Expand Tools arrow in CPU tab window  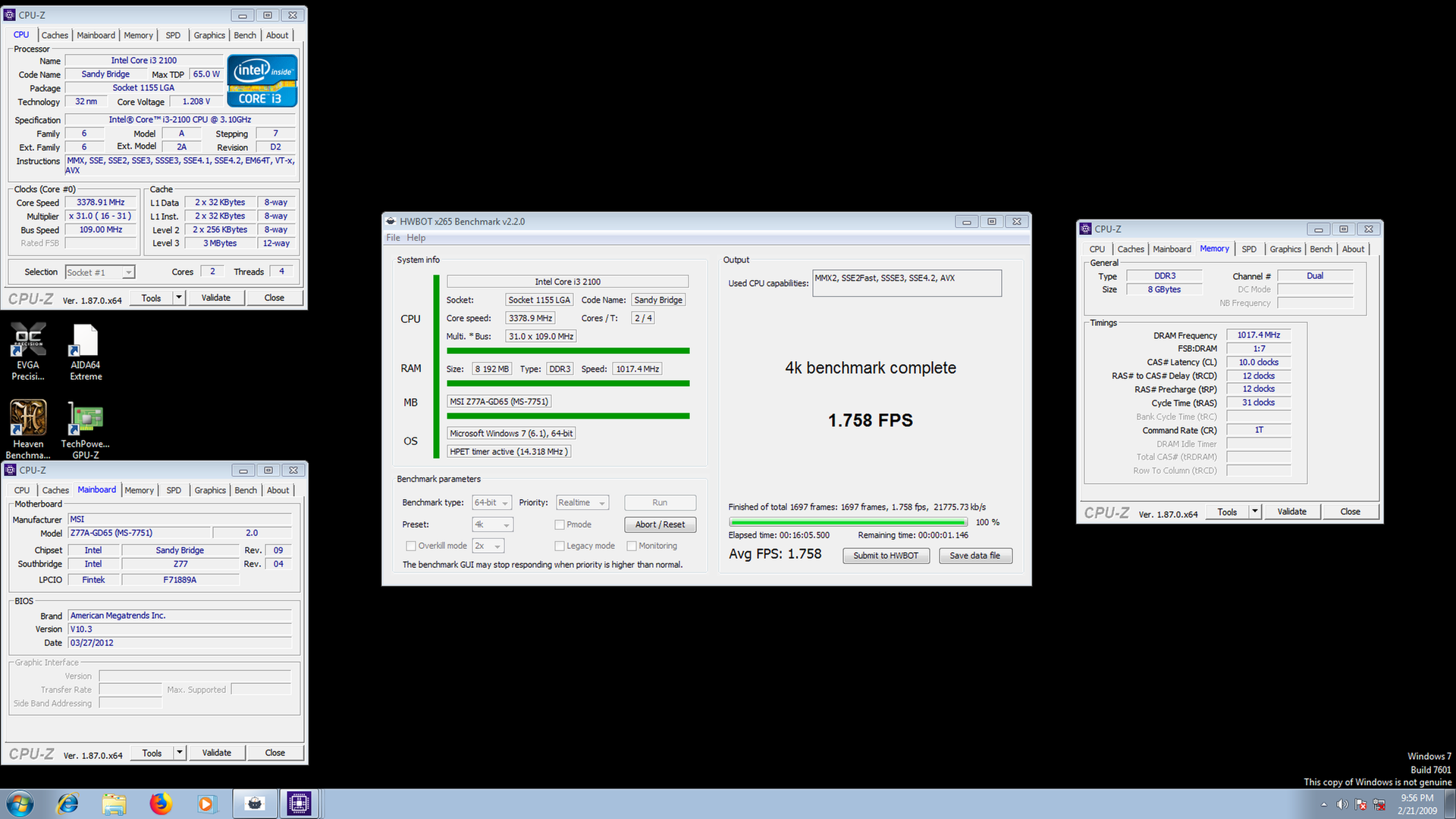(x=179, y=298)
